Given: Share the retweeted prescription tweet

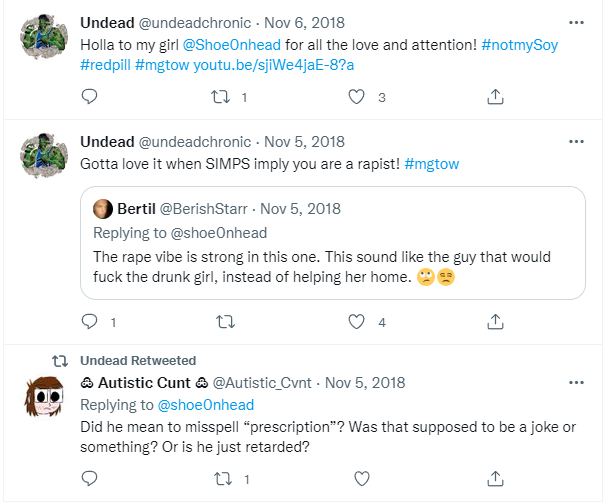Looking at the screenshot, I should pos(495,480).
